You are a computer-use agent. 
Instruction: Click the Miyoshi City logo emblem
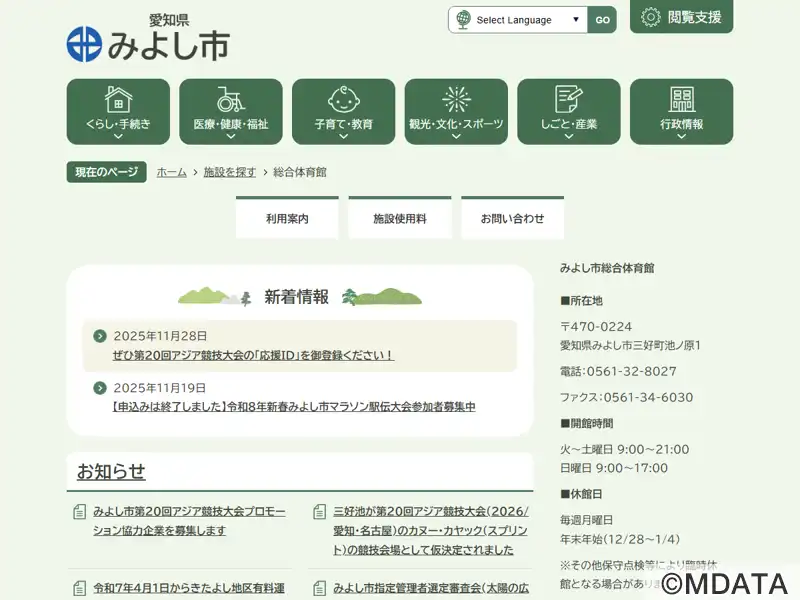pyautogui.click(x=84, y=43)
